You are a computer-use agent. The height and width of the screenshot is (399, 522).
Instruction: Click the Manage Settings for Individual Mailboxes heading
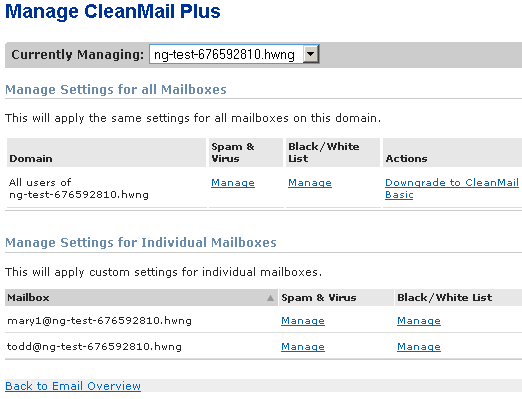(141, 242)
